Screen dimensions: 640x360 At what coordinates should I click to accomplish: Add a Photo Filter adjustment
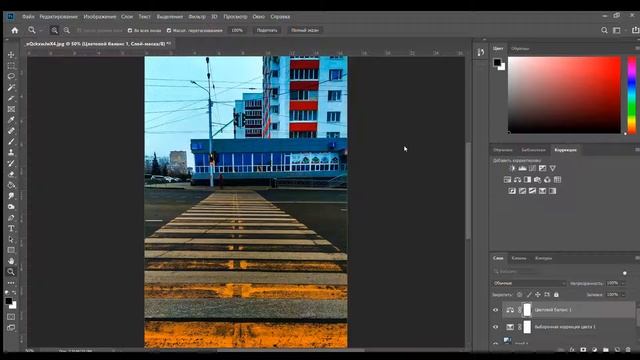pos(538,180)
